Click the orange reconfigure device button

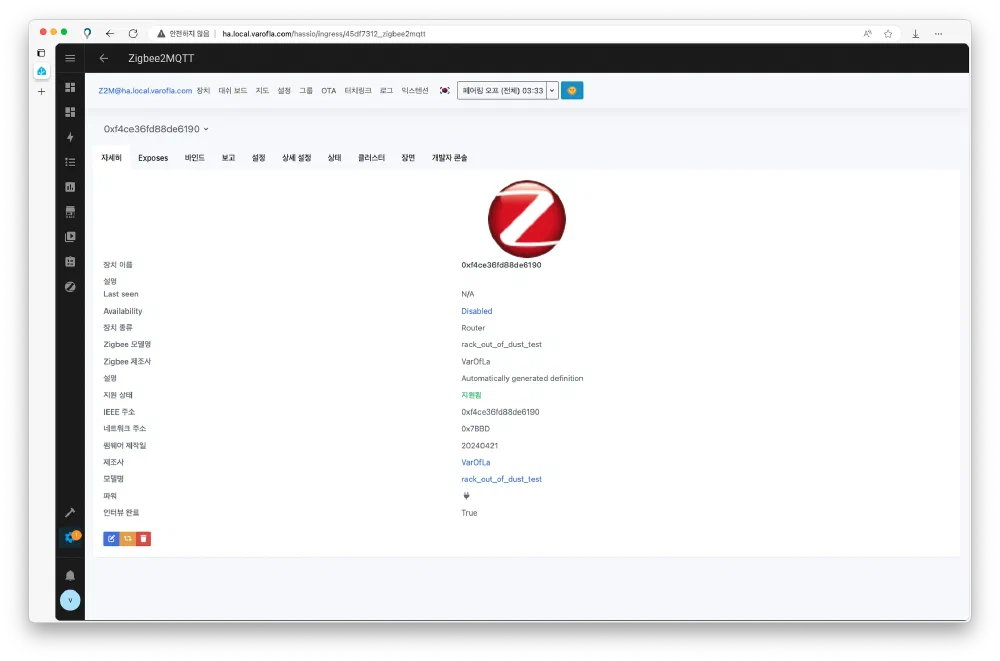coord(127,539)
